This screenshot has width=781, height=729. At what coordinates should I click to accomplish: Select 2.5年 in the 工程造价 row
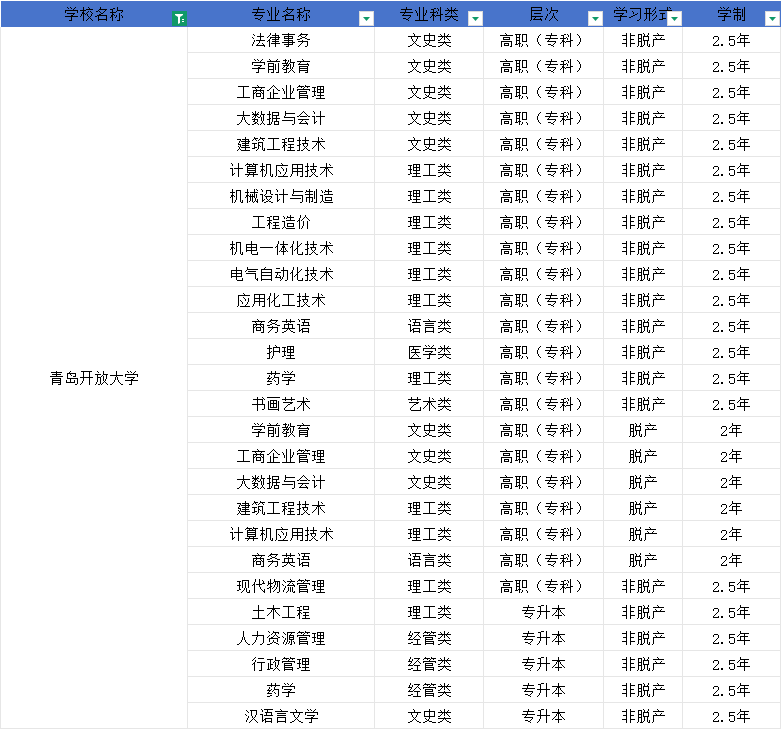[731, 222]
